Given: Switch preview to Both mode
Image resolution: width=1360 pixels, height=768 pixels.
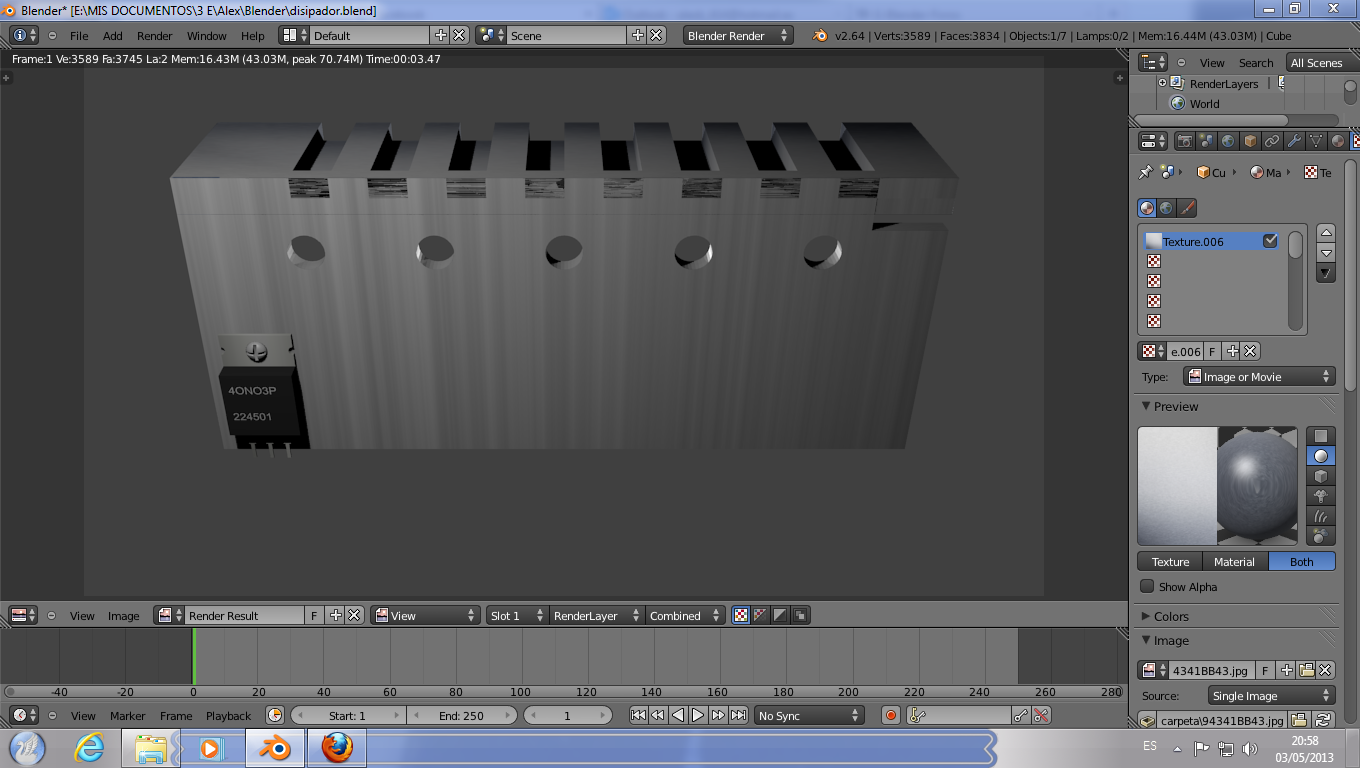Looking at the screenshot, I should tap(1301, 562).
